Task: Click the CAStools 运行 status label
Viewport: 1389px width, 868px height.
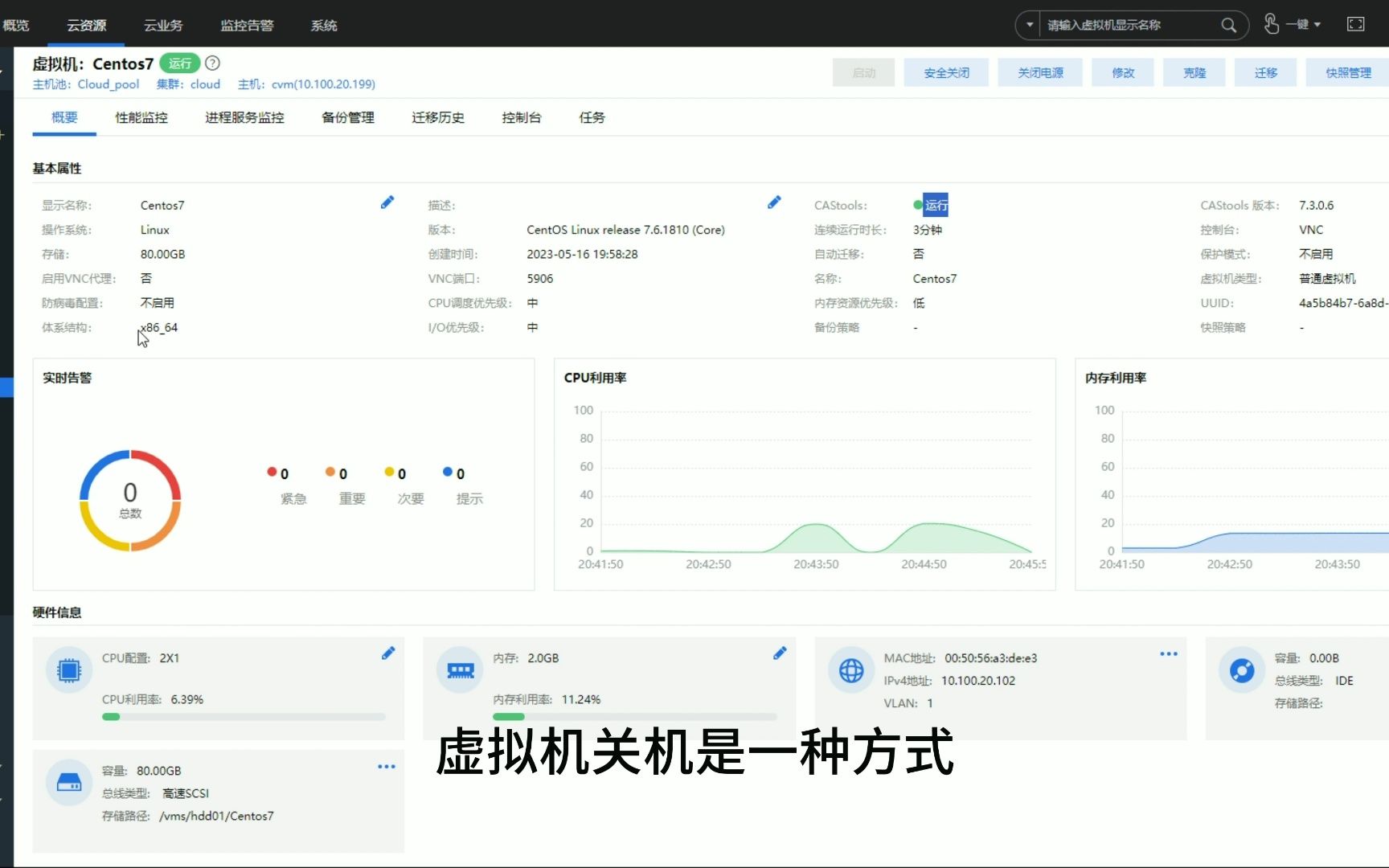Action: (936, 205)
